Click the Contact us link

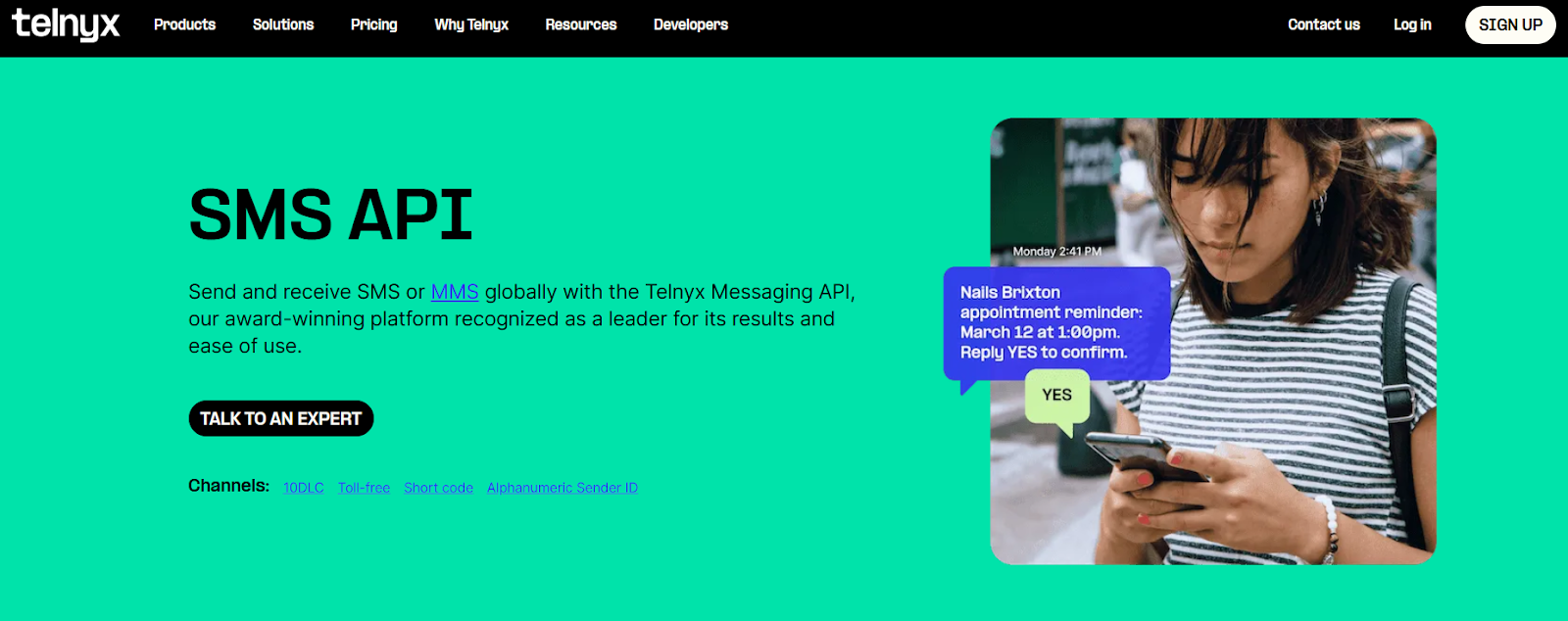pos(1324,24)
